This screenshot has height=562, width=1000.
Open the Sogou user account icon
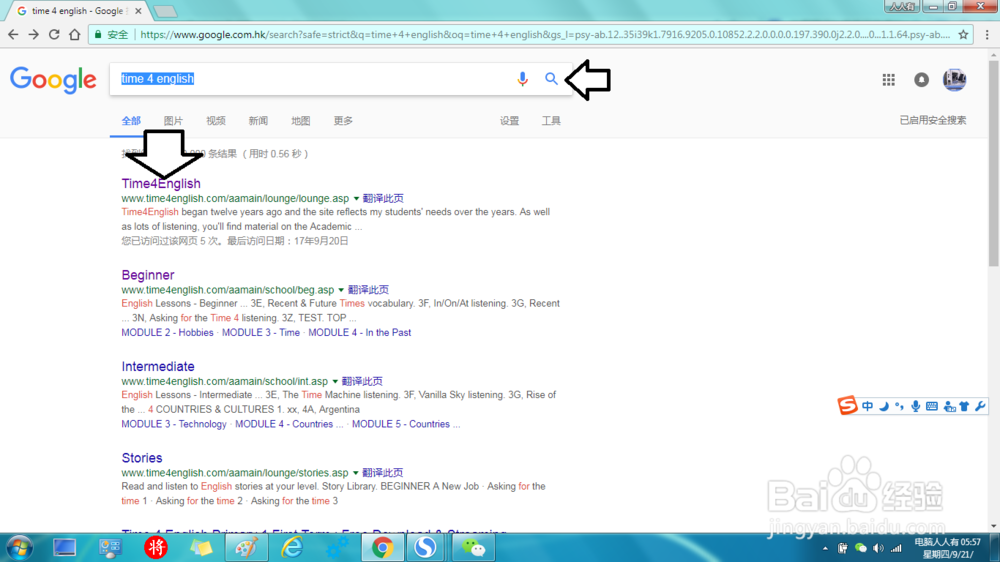950,406
